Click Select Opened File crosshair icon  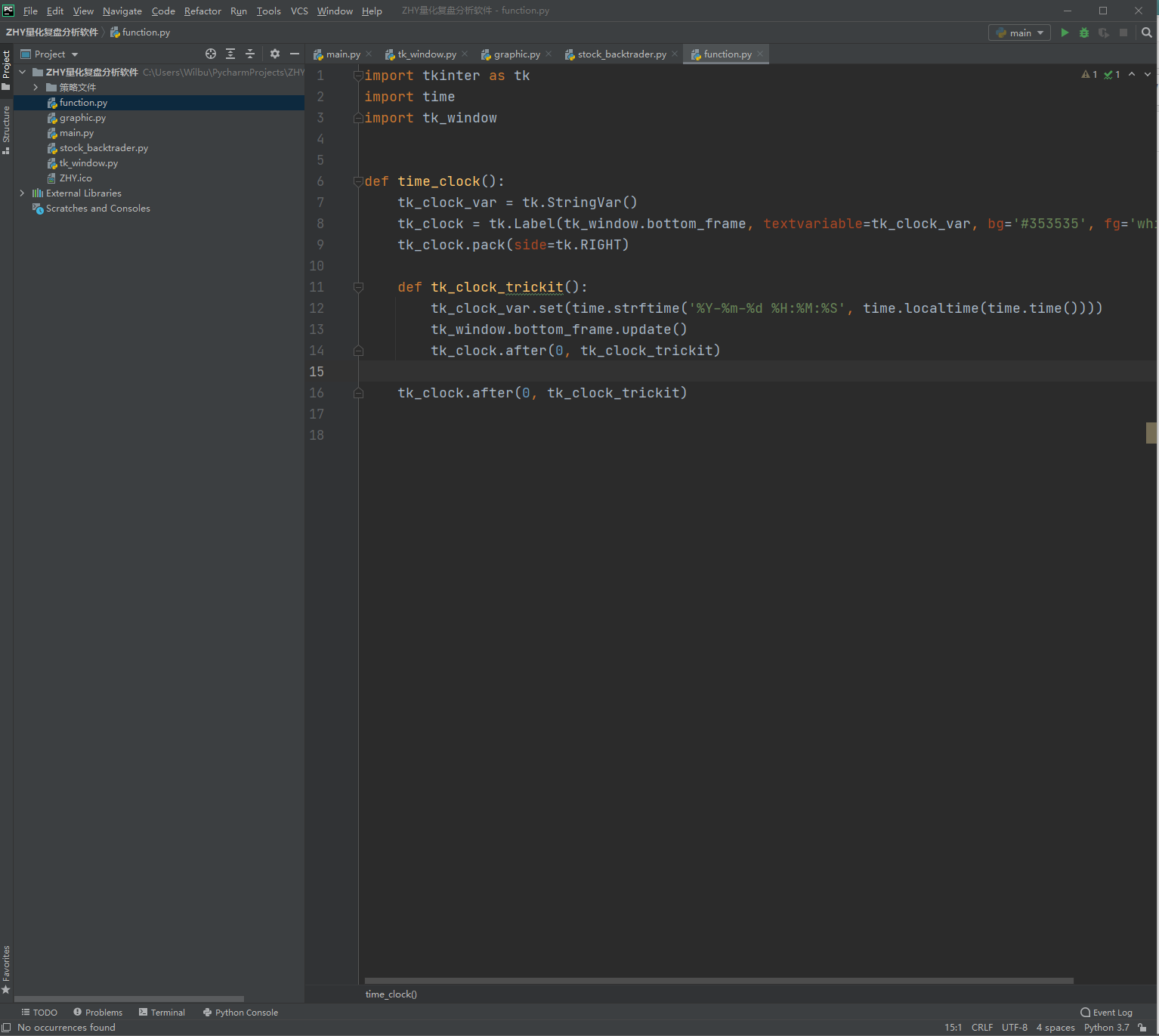pyautogui.click(x=211, y=54)
